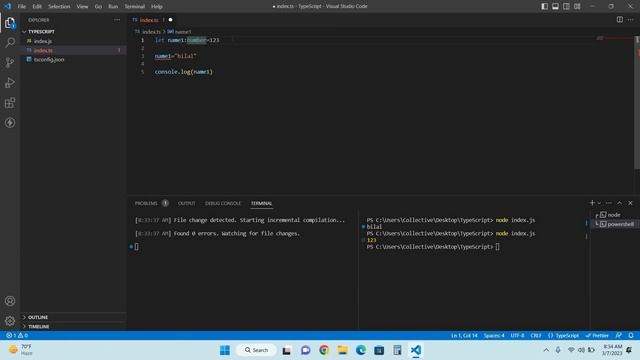Open the Selection menu

[x=59, y=6]
